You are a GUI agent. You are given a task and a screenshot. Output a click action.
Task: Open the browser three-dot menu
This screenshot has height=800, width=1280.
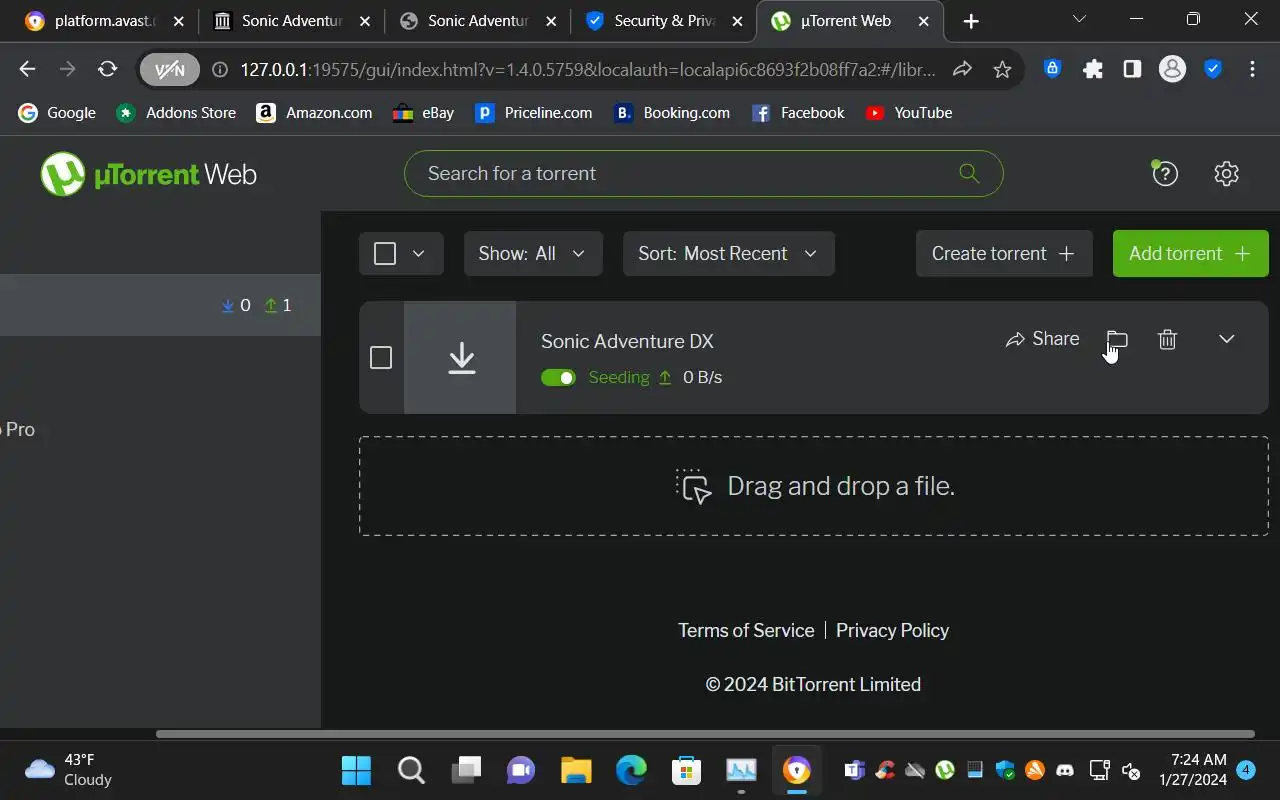coord(1252,69)
